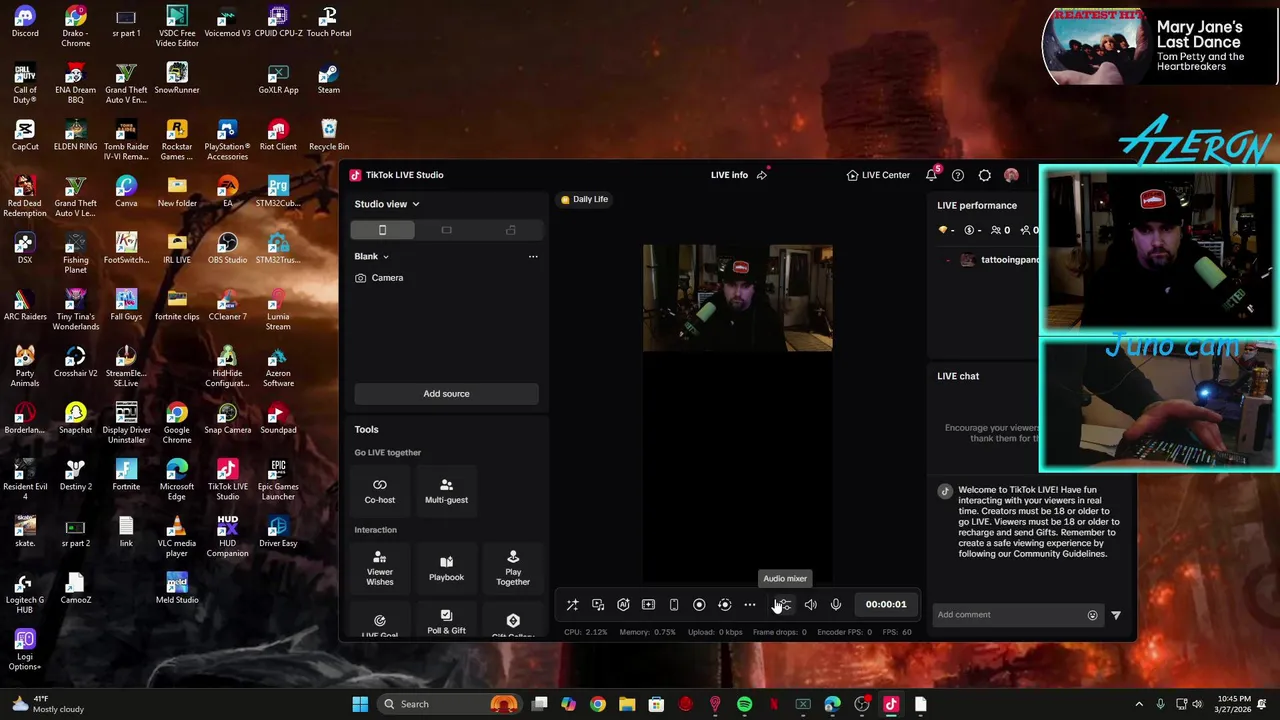Open the Viewer Wishes tool

pyautogui.click(x=380, y=568)
